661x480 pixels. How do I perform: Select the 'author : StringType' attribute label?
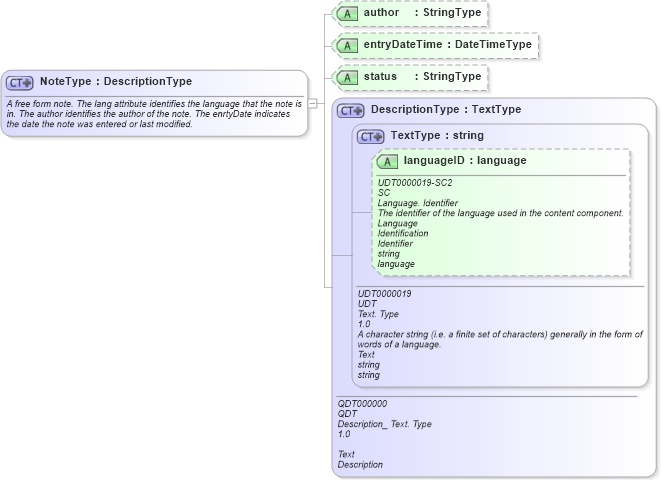[422, 12]
